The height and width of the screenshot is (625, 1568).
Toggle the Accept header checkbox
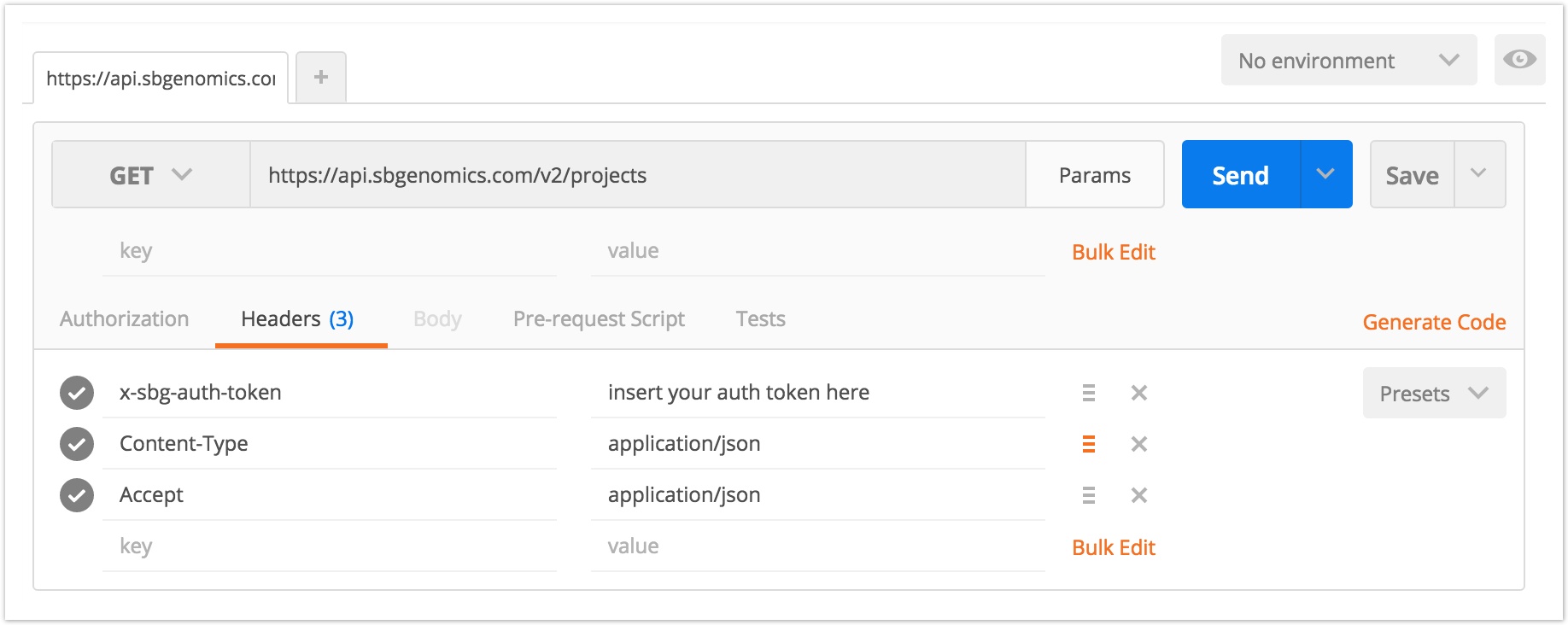(77, 495)
